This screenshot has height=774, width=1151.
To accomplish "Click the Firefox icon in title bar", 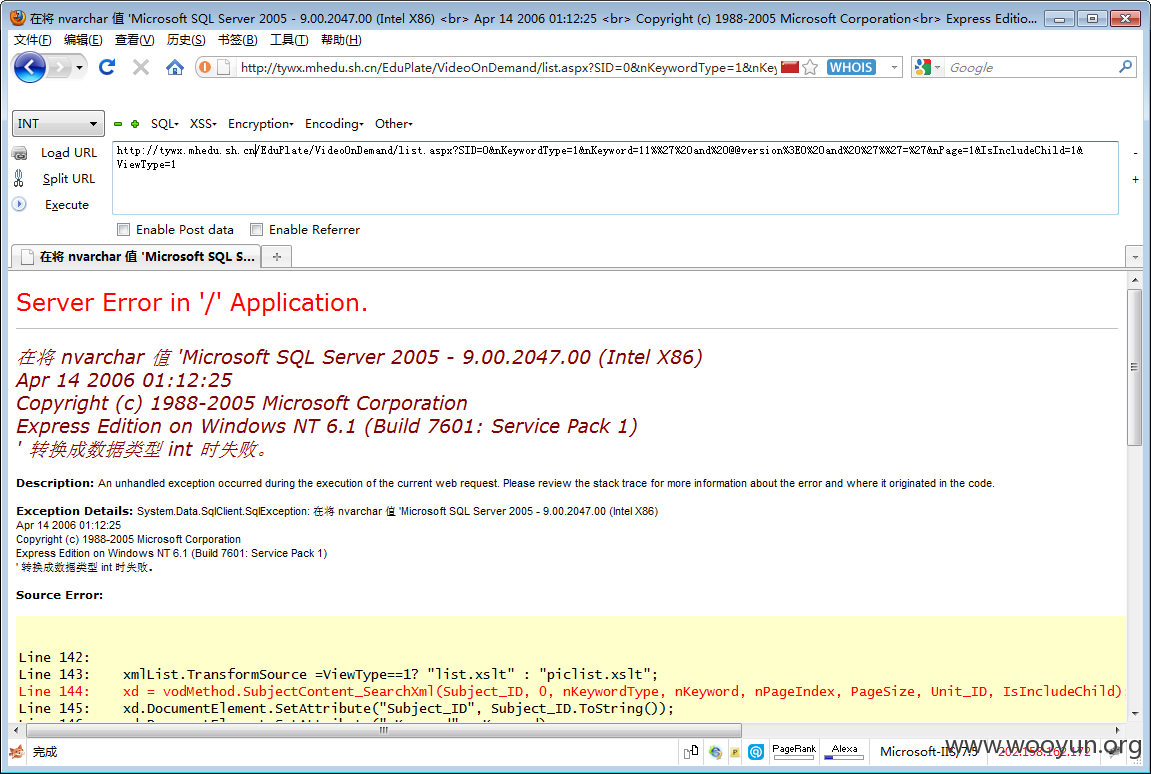I will (18, 18).
